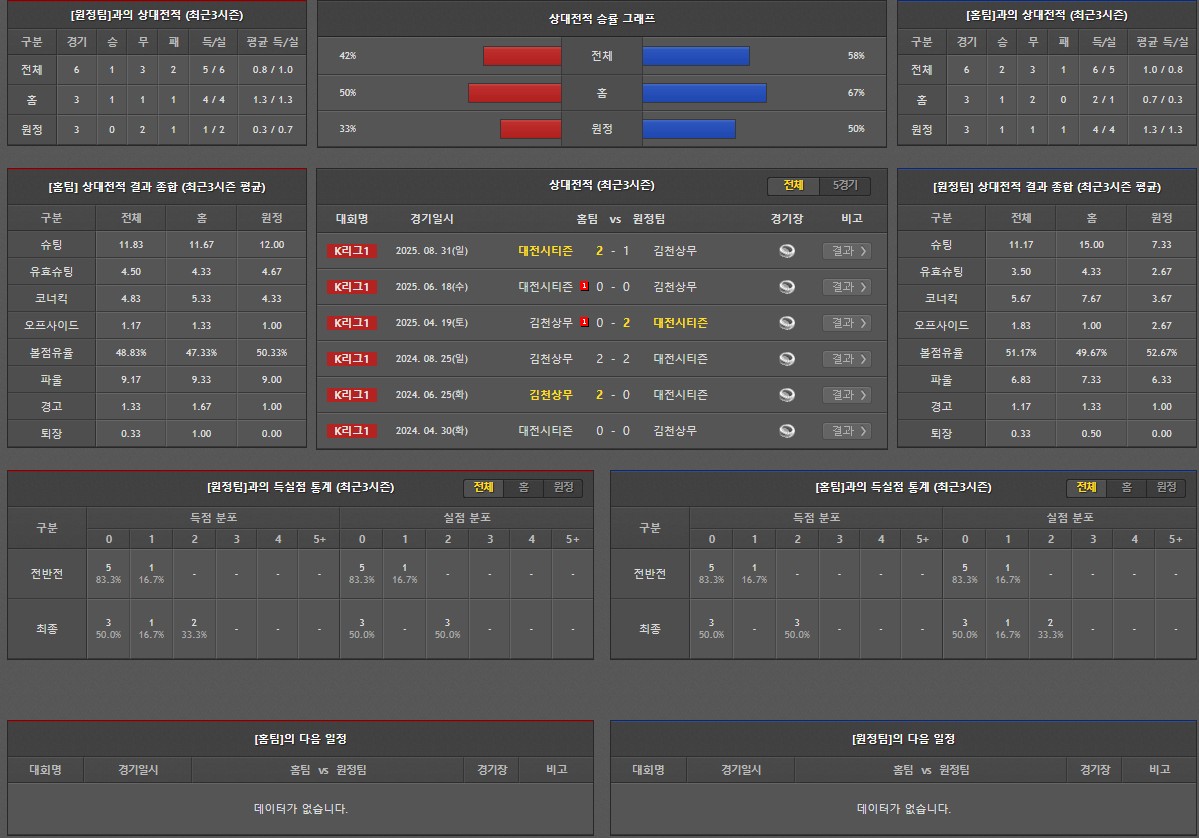Click stadium icon for 2025. 06. 18 match
The image size is (1199, 838).
pyautogui.click(x=787, y=287)
